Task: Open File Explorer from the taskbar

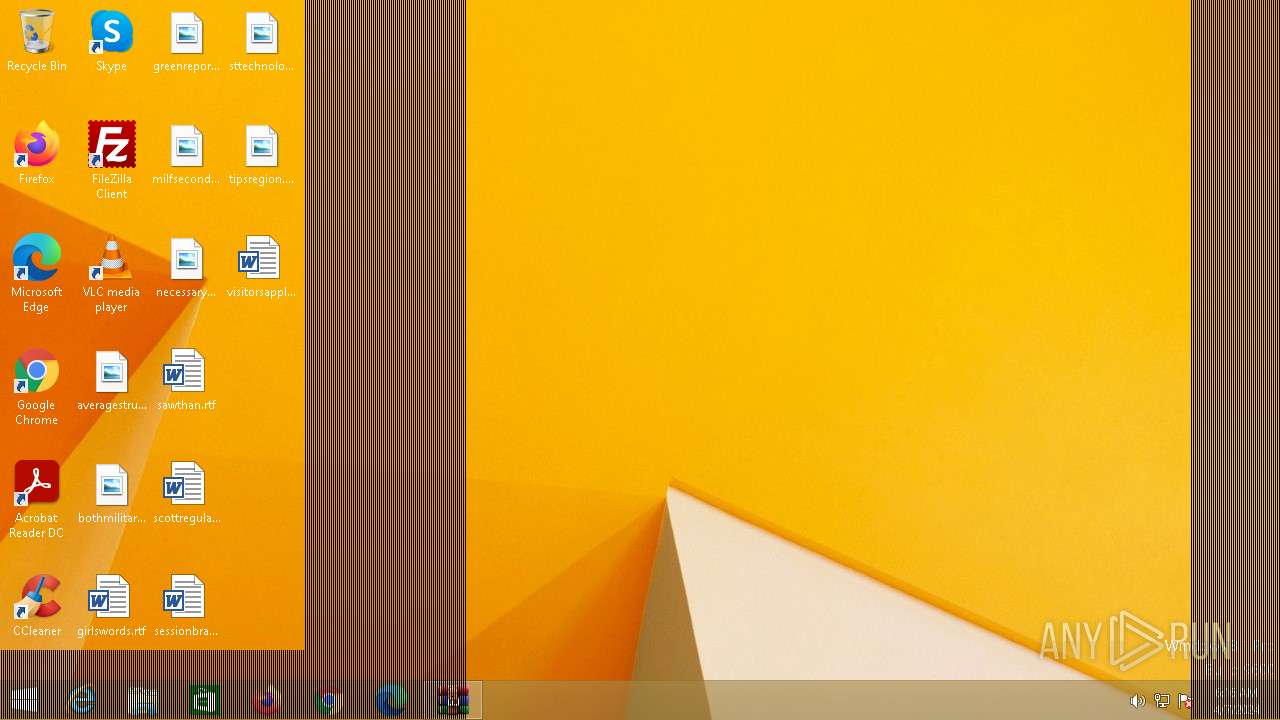Action: 143,701
